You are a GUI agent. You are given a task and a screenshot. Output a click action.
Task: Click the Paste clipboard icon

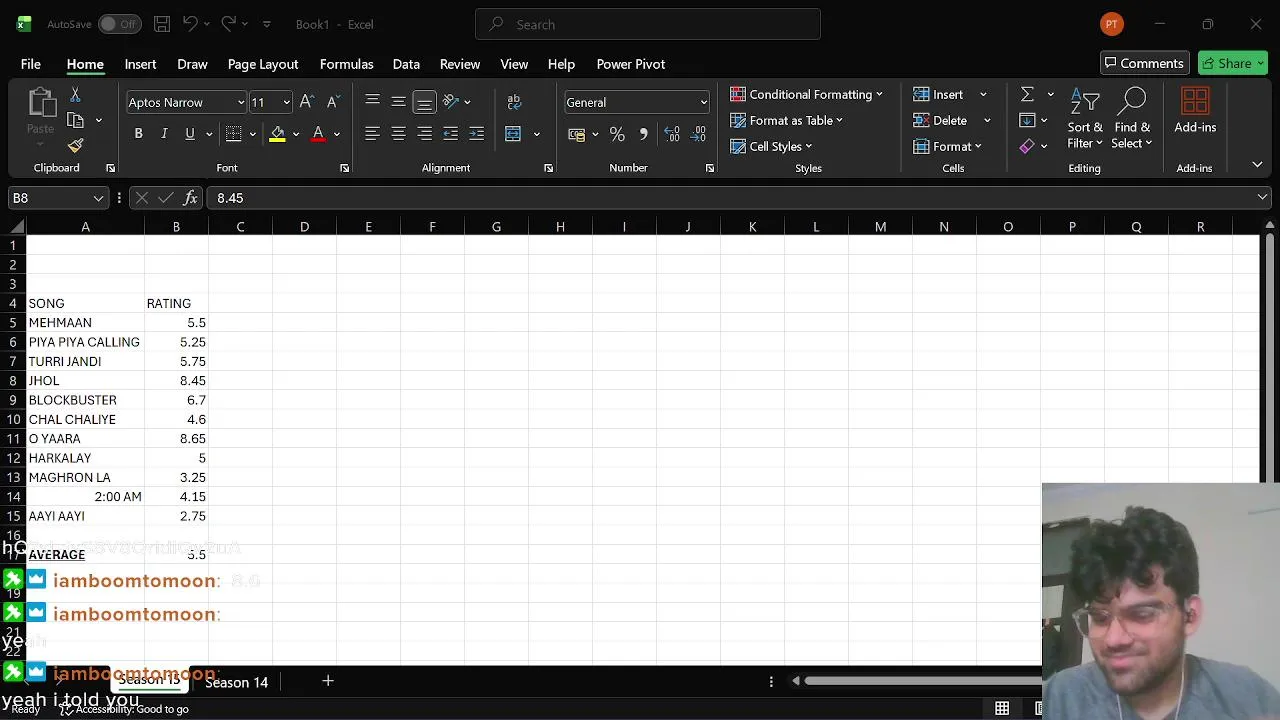click(x=41, y=103)
